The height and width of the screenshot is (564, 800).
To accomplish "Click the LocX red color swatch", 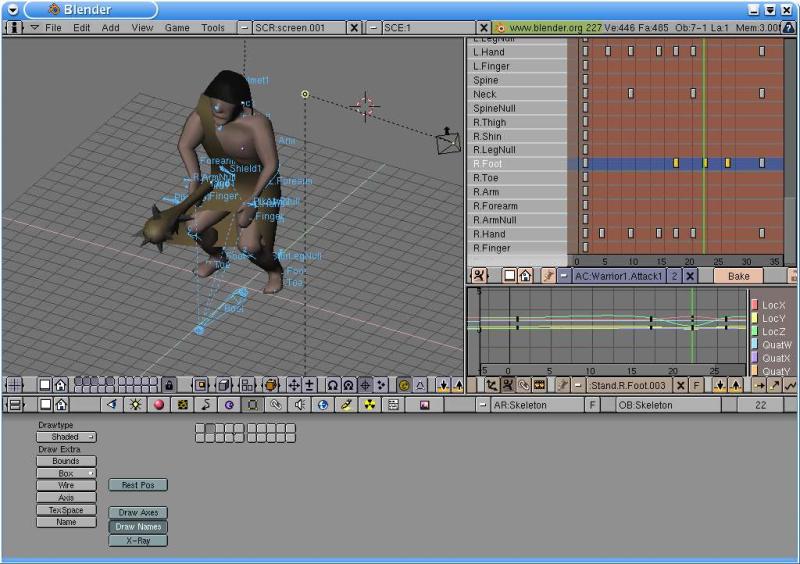I will (755, 305).
